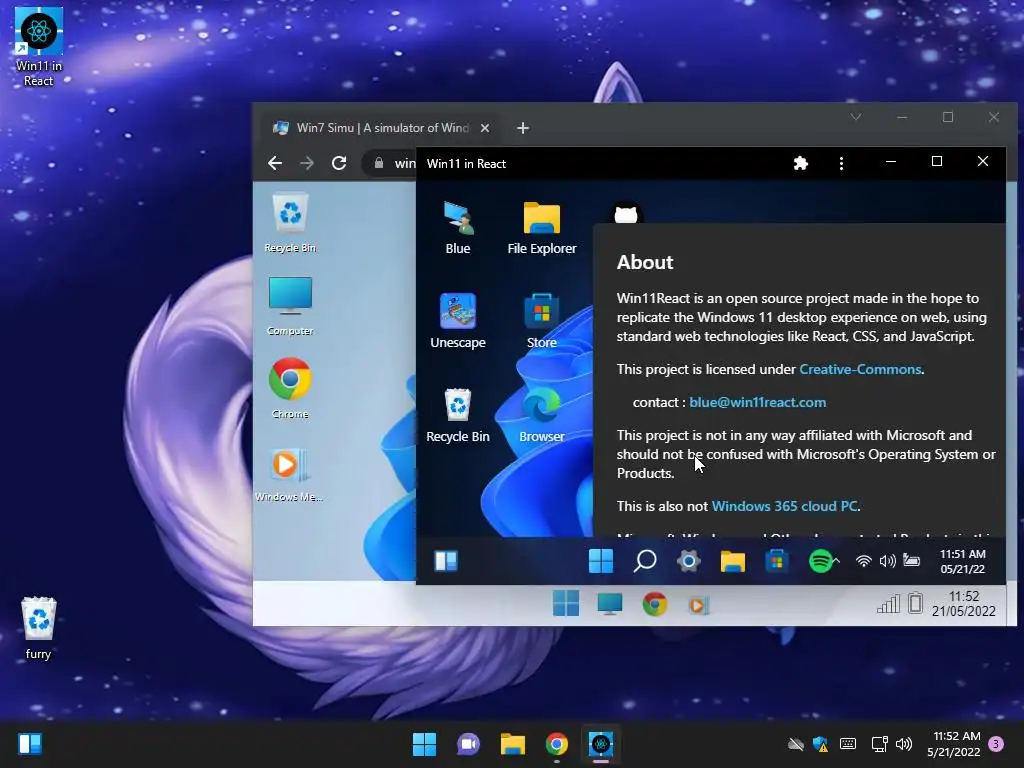1024x768 pixels.
Task: Open tab search dropdown in Chrome titlebar
Action: (x=856, y=117)
